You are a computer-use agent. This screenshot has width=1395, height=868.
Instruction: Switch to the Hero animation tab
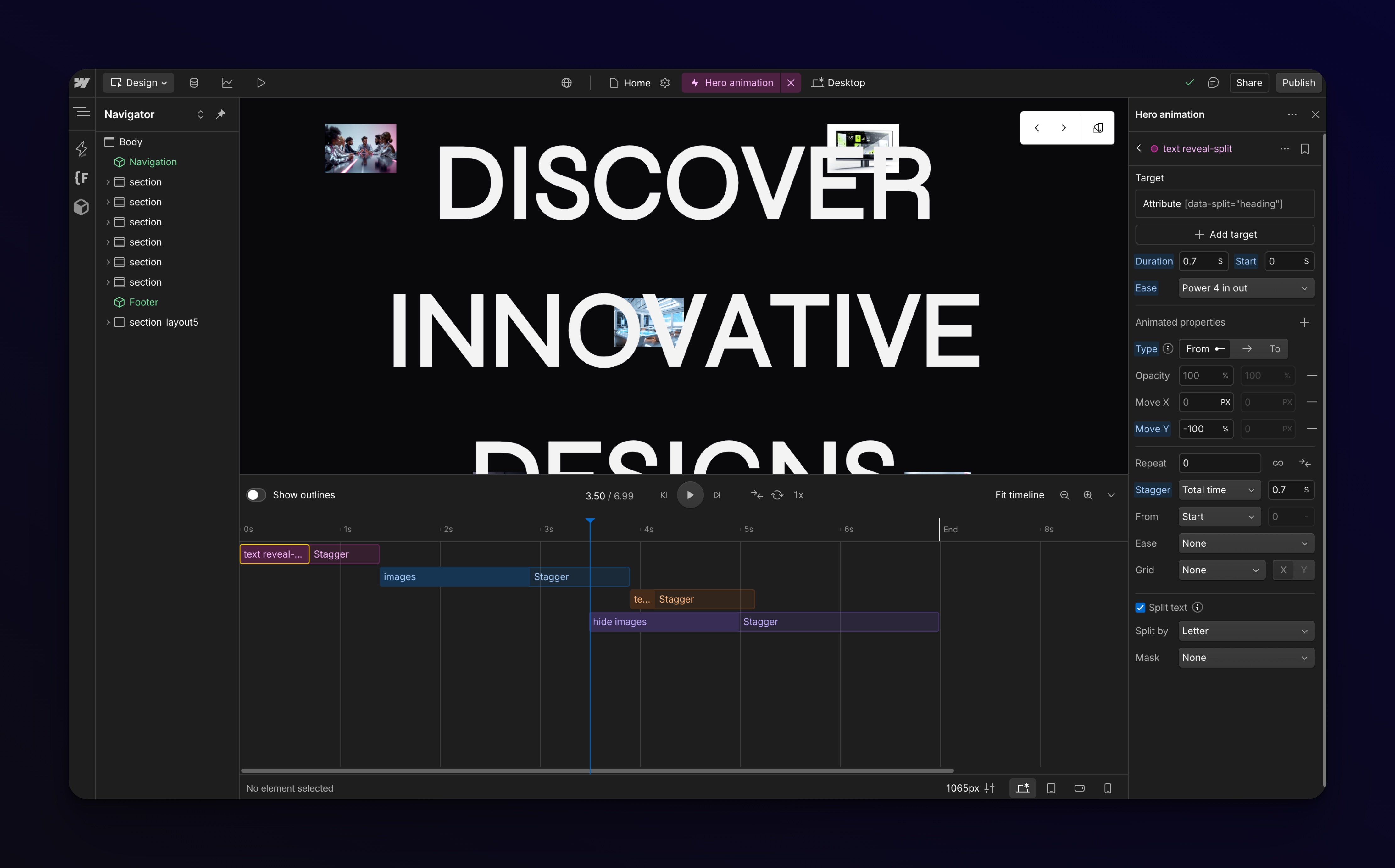[x=731, y=83]
